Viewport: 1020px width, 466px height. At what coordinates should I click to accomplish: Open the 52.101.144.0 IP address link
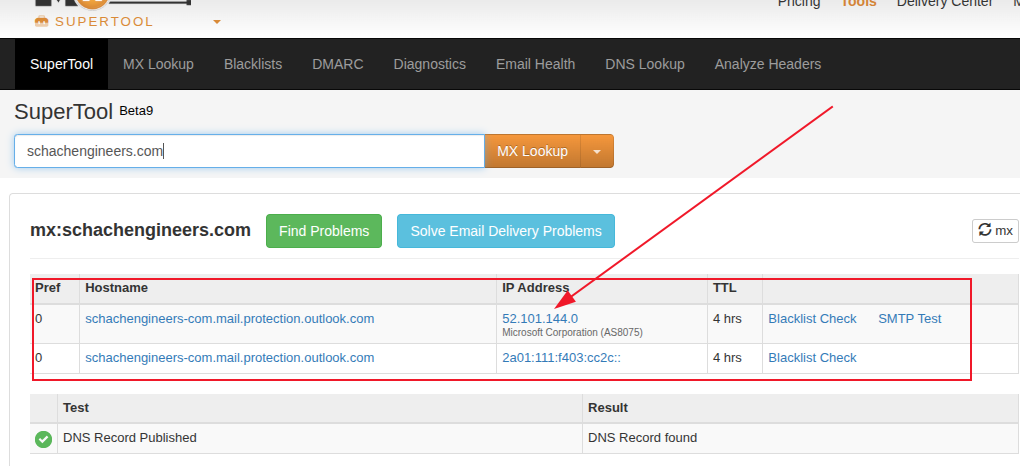coord(540,318)
